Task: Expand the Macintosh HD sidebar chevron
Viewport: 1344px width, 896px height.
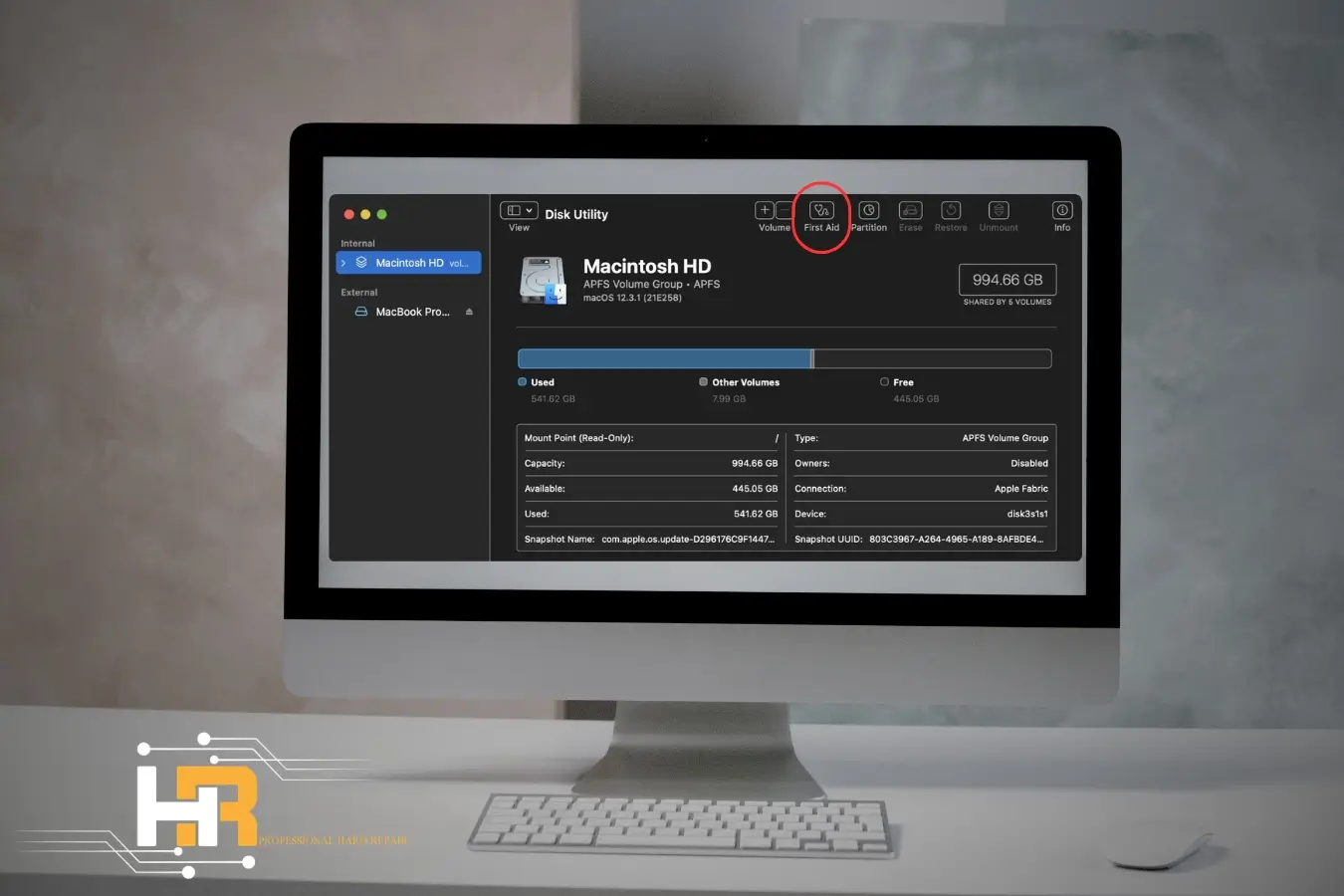Action: pyautogui.click(x=343, y=263)
